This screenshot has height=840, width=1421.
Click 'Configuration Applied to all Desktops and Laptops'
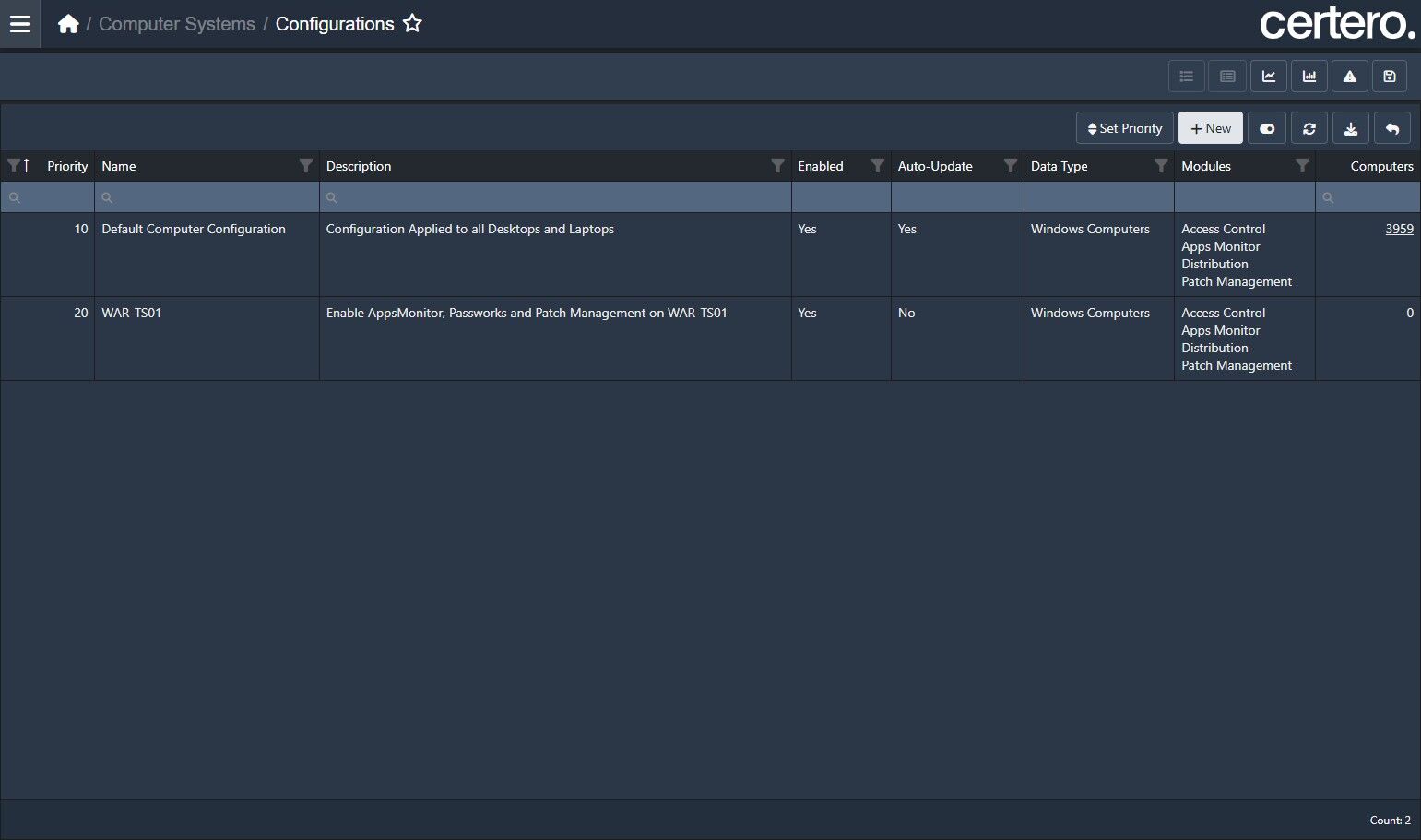click(470, 229)
